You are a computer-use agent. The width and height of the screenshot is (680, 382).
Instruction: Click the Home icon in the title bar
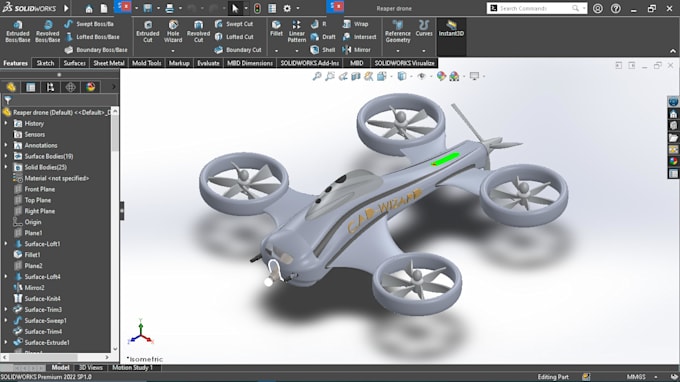click(89, 8)
